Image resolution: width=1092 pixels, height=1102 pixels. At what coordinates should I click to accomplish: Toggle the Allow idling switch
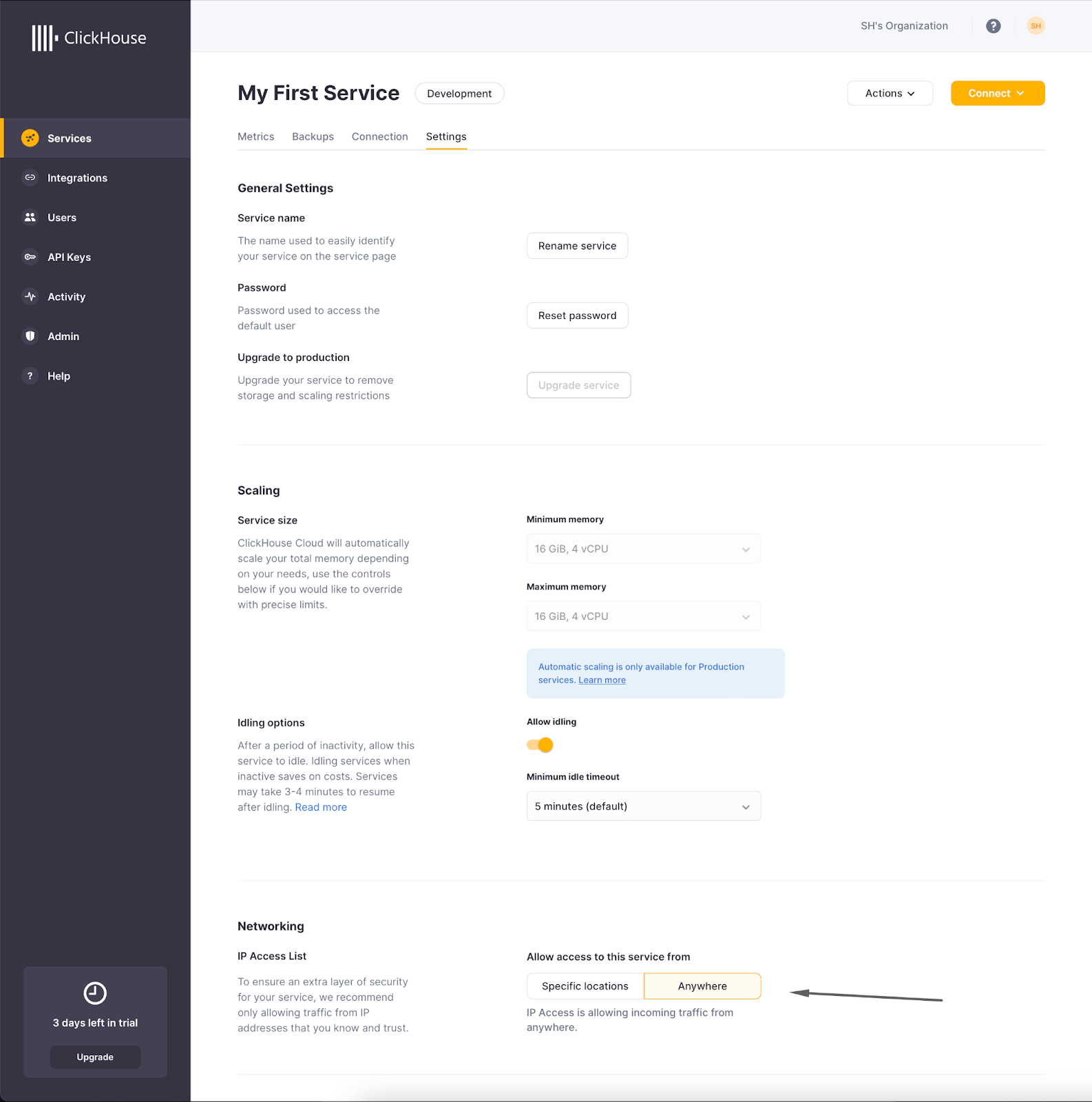[x=540, y=745]
